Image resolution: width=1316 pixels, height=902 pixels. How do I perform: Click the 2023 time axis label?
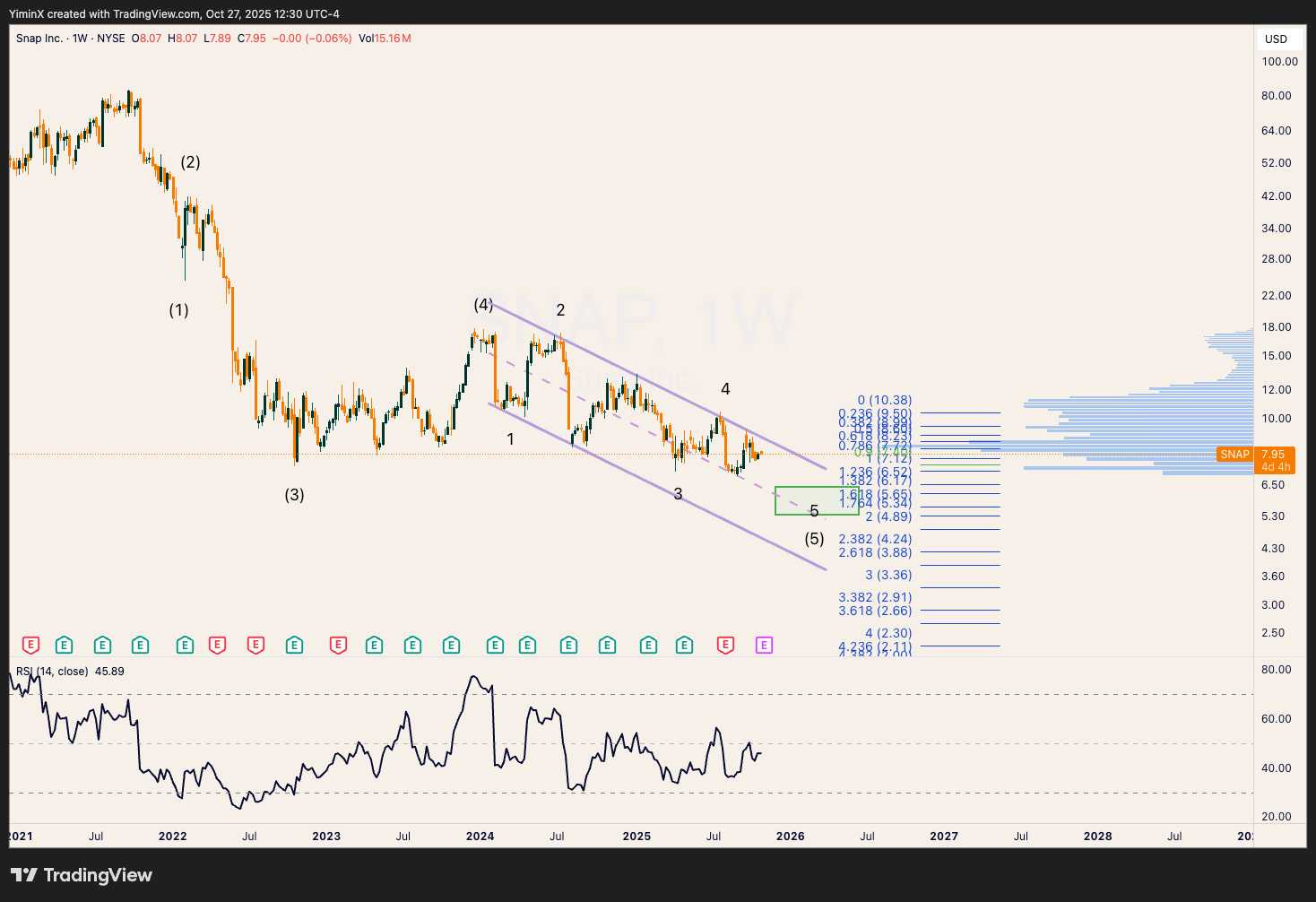point(326,837)
